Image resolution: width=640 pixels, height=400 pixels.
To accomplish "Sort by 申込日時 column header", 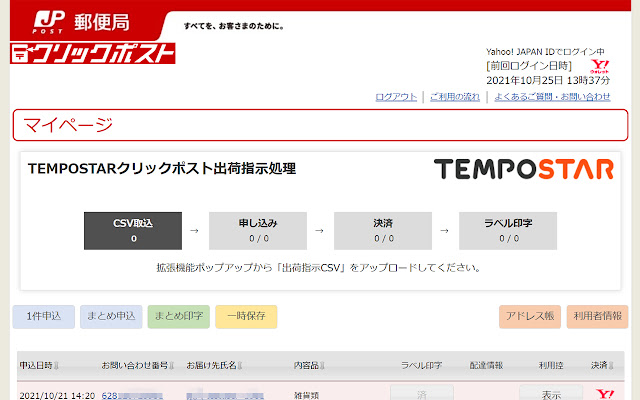I will tap(39, 365).
